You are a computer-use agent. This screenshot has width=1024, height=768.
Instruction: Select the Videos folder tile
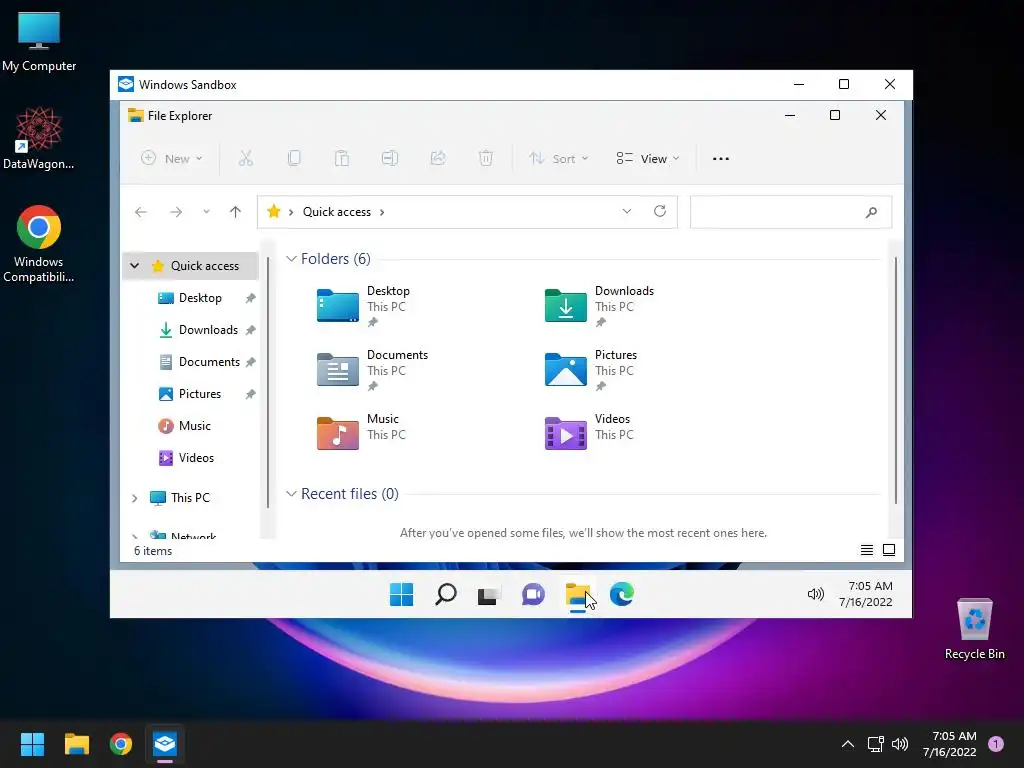pos(588,434)
